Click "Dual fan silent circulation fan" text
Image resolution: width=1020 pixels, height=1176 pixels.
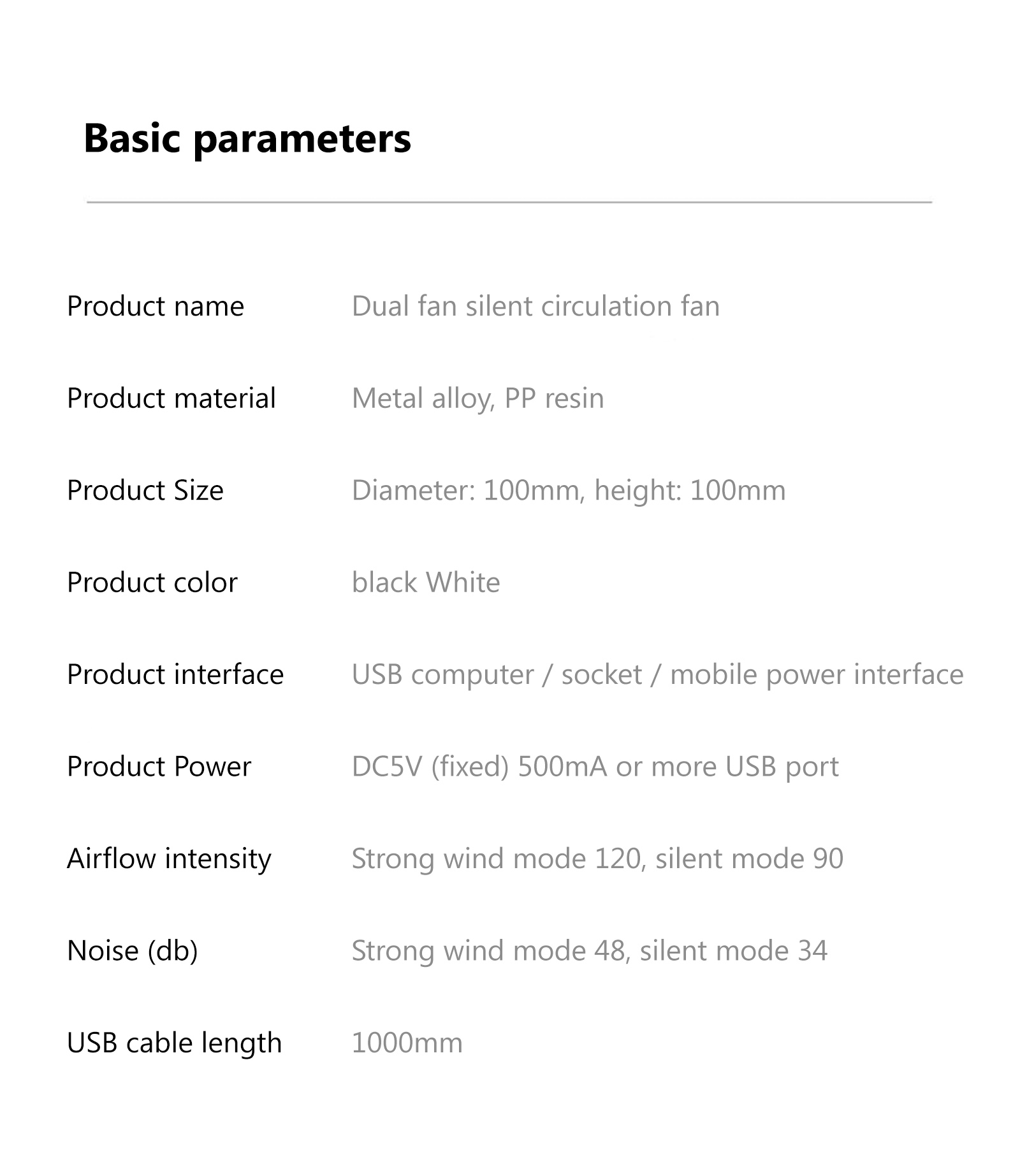(x=535, y=307)
